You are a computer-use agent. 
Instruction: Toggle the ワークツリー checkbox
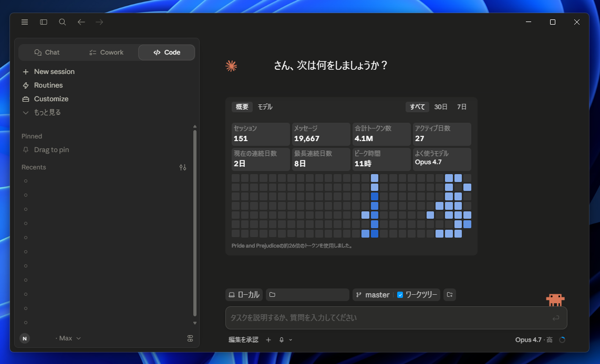400,295
